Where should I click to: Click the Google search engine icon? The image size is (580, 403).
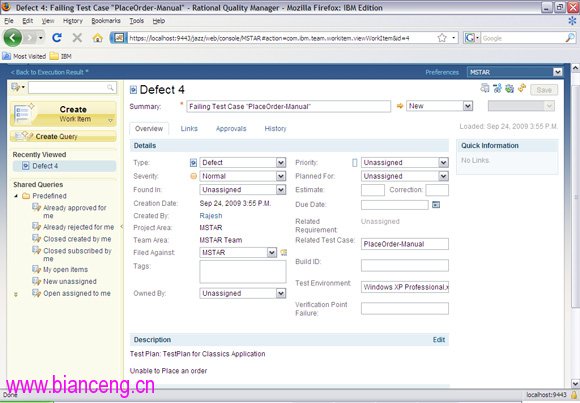pyautogui.click(x=470, y=38)
